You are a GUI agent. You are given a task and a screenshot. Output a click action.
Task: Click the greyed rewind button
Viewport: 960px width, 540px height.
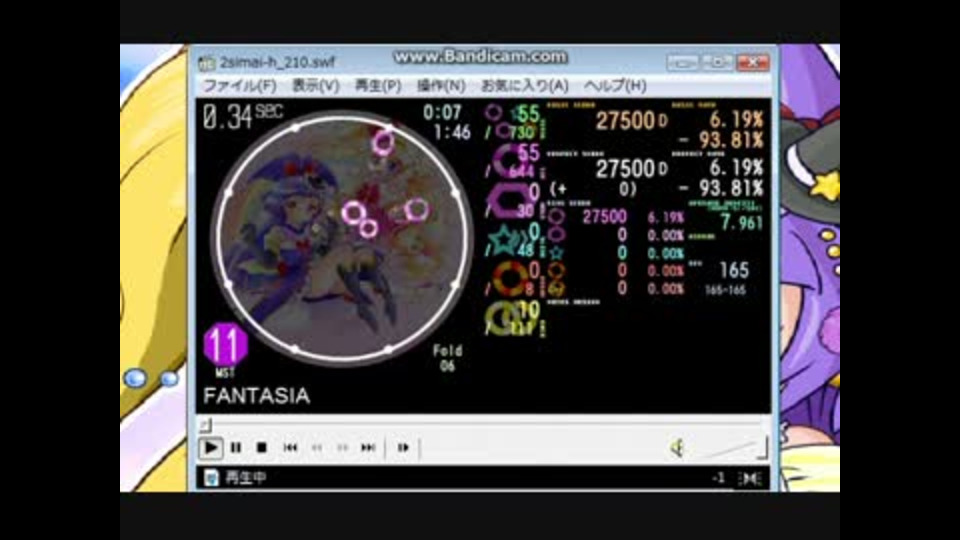pos(317,448)
